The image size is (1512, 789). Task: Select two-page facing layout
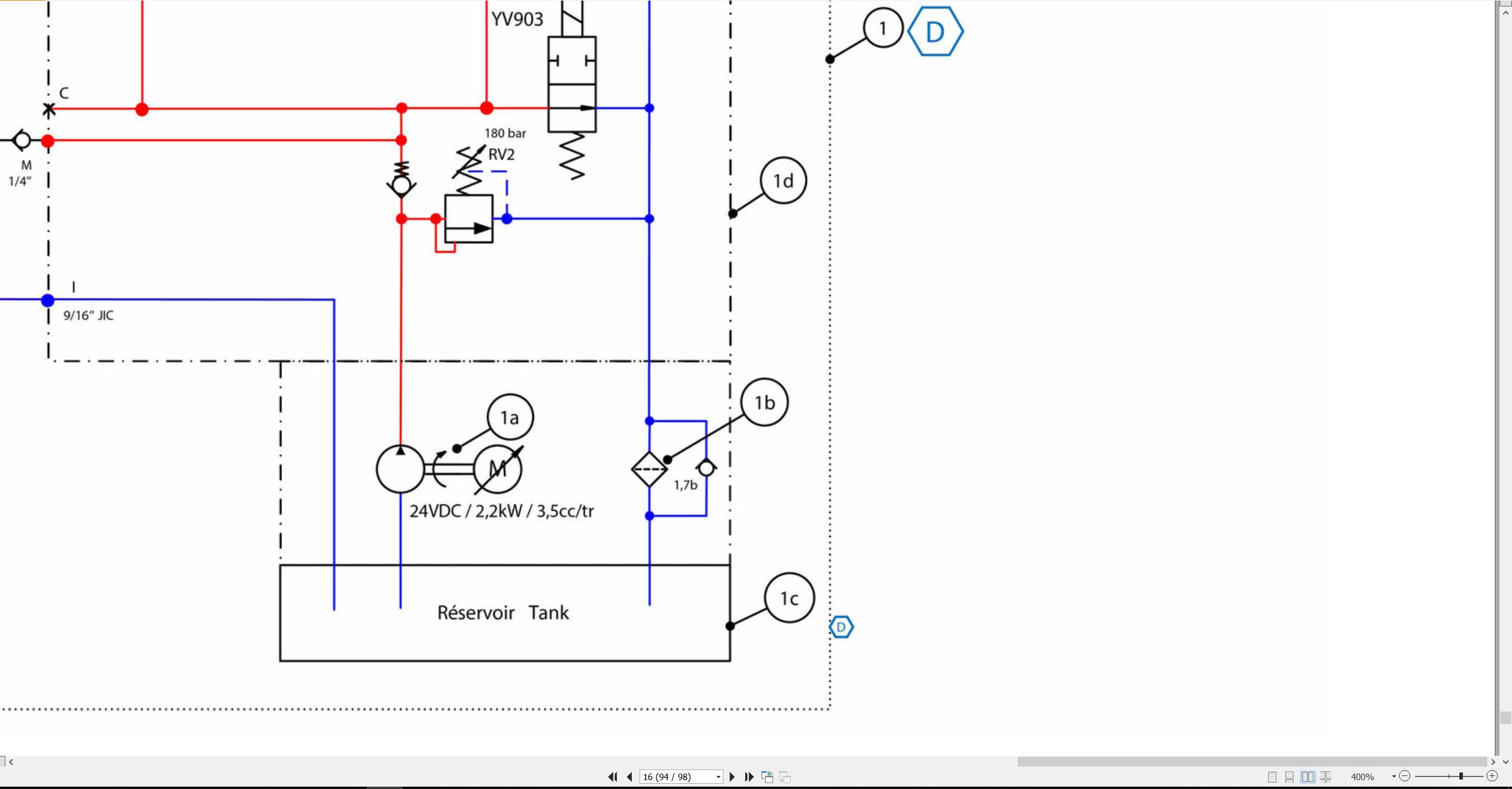1307,777
